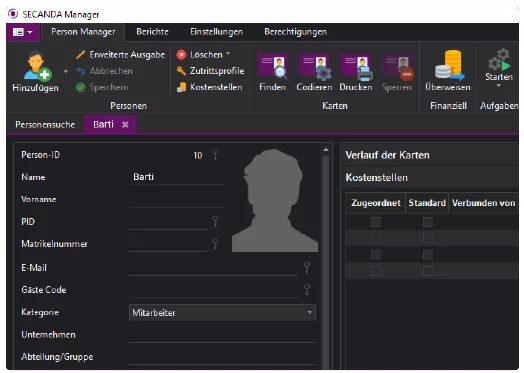Open Kostenstellen in the Personen ribbon group

click(x=210, y=87)
